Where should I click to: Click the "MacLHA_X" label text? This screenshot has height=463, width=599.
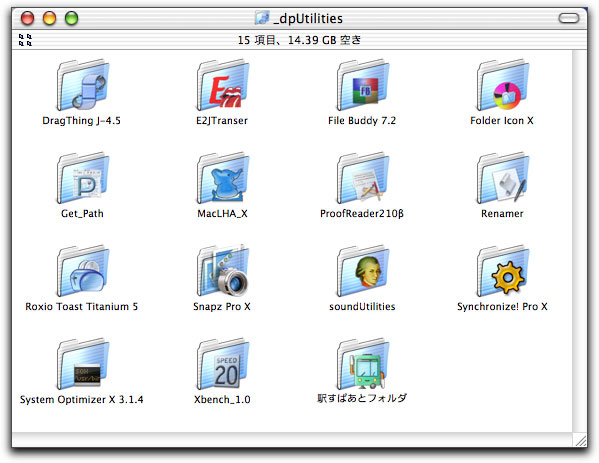(x=222, y=214)
